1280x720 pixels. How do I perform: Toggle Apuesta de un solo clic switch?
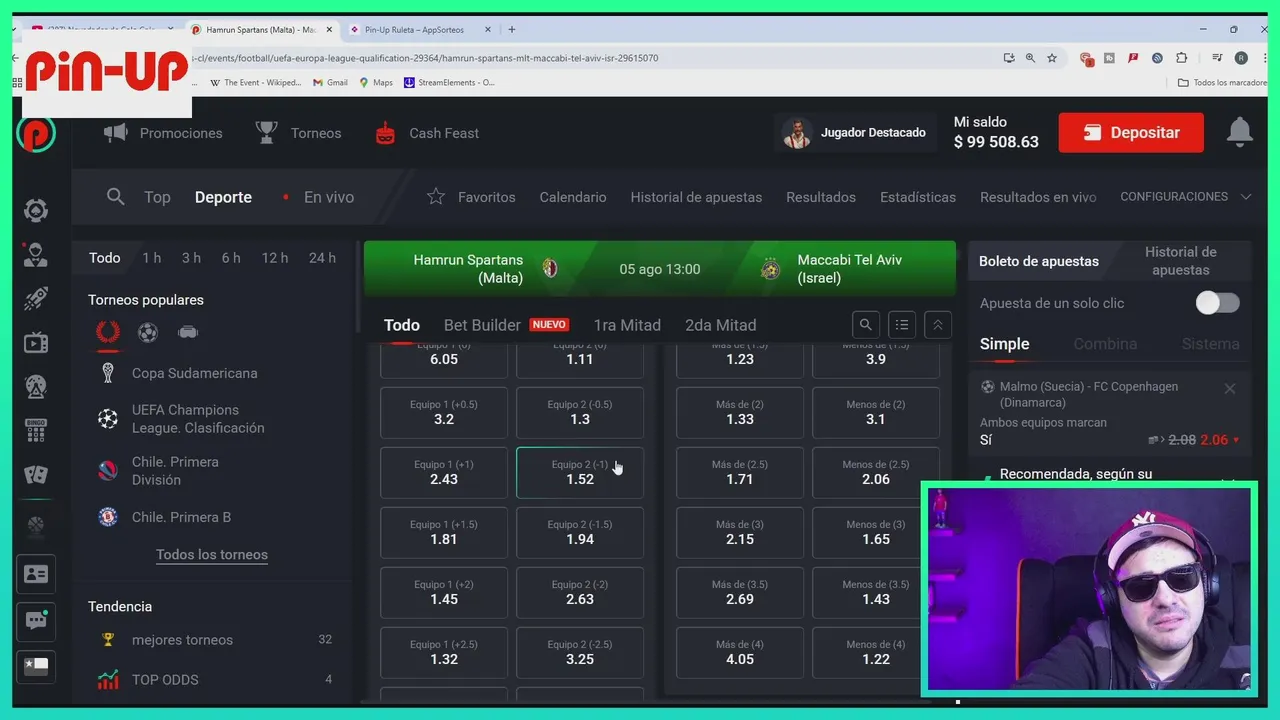(x=1217, y=303)
